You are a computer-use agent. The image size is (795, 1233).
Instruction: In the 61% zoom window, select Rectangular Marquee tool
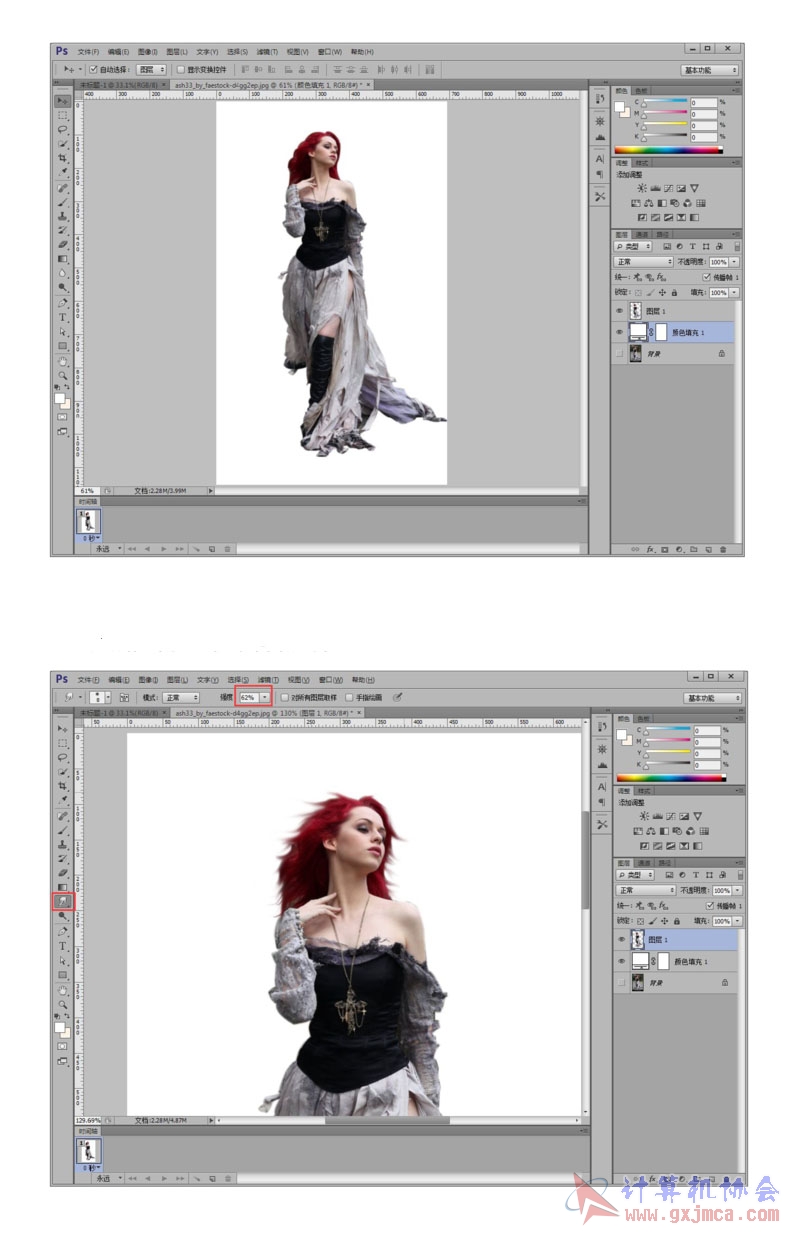tap(62, 116)
